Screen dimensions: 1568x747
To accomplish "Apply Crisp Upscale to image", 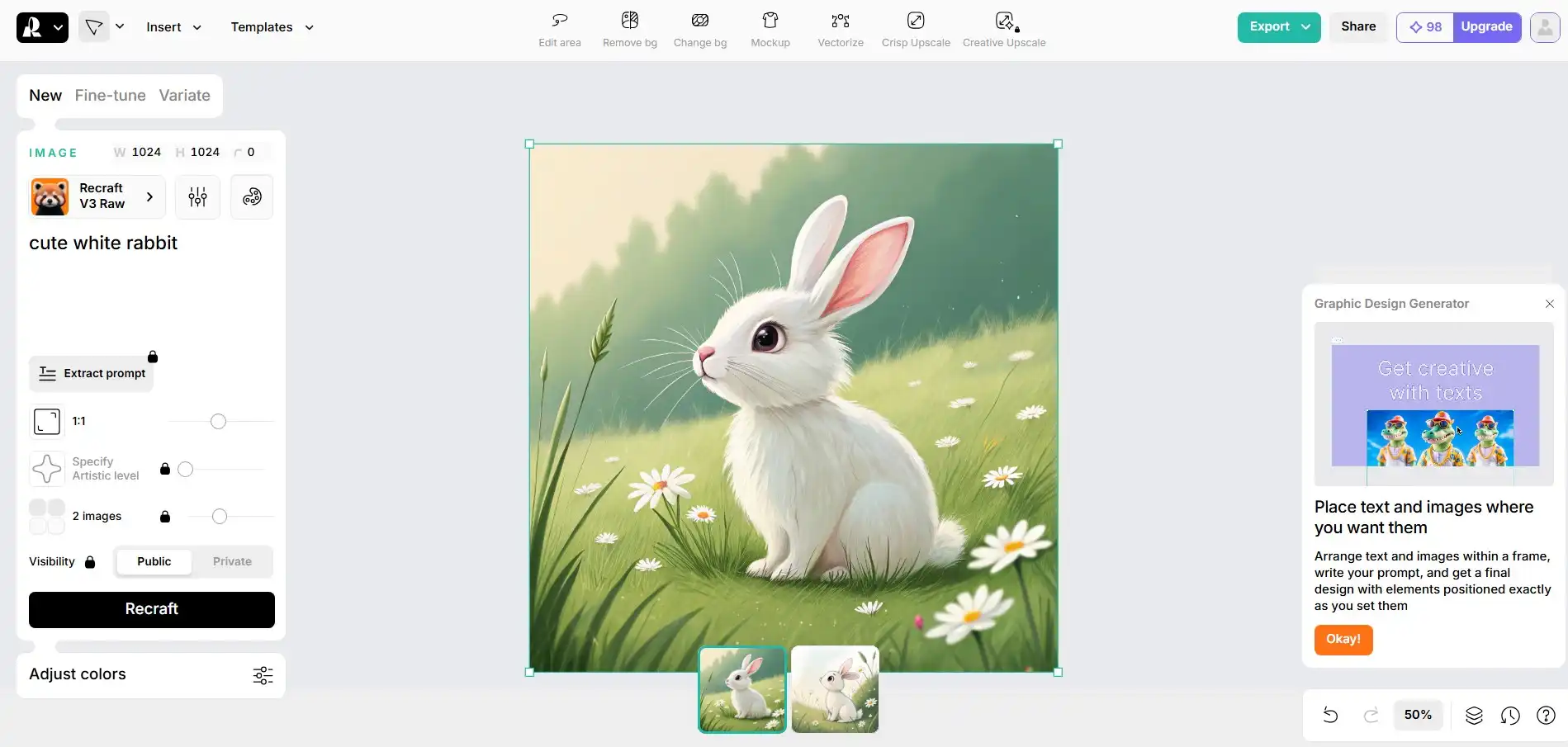I will [915, 30].
